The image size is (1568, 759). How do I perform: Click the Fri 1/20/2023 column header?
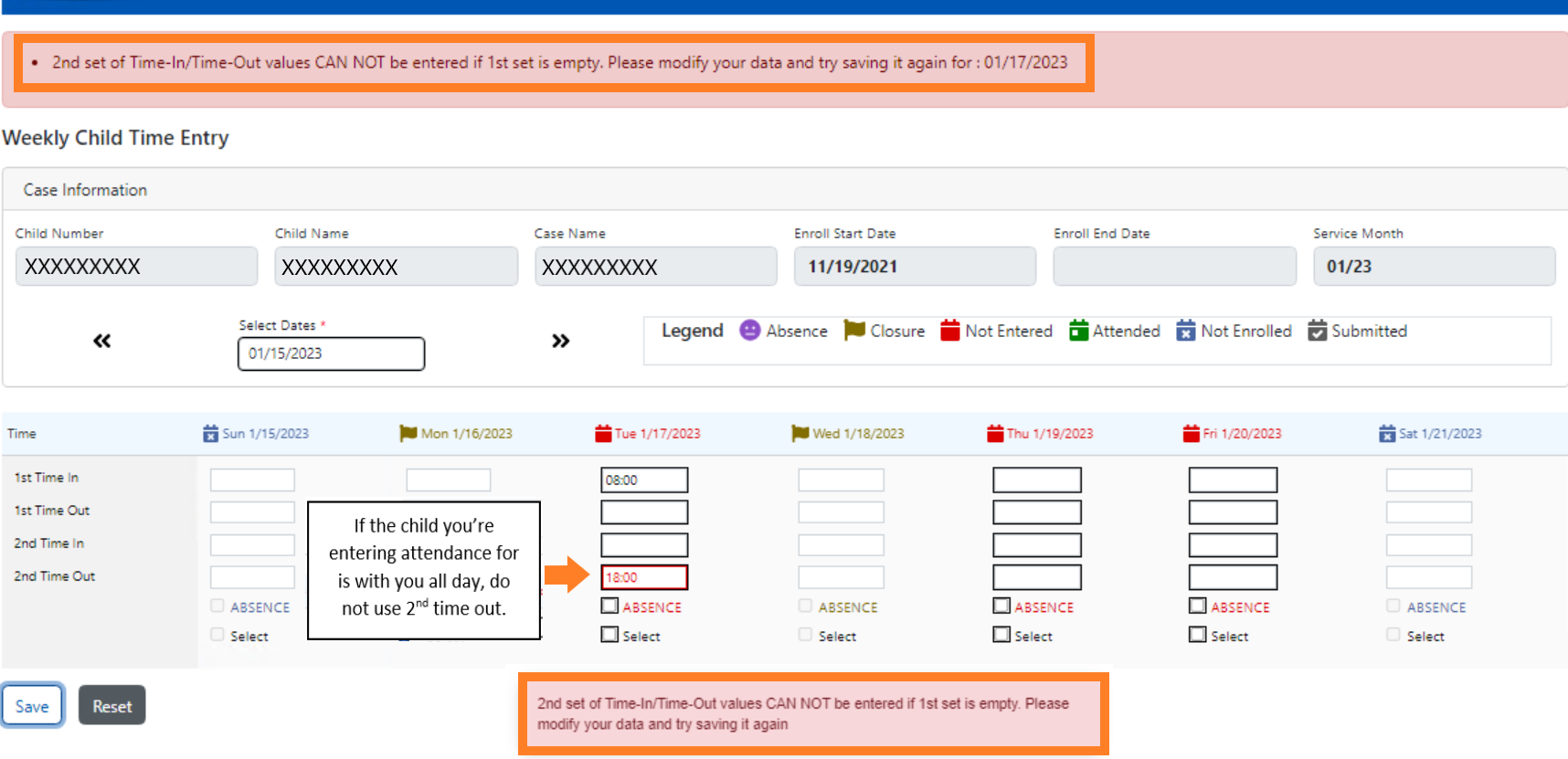(x=1241, y=434)
